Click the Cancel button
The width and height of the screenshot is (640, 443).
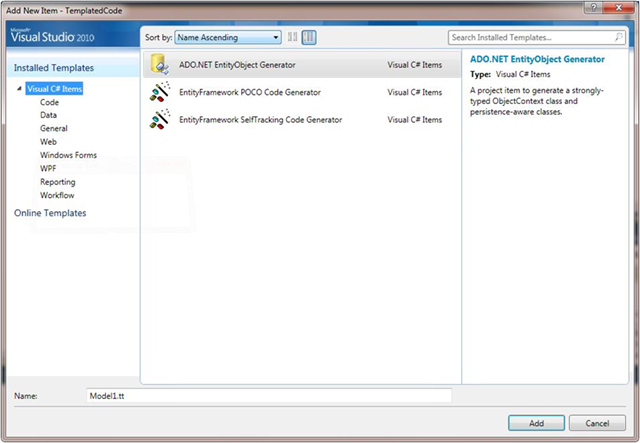pos(597,423)
